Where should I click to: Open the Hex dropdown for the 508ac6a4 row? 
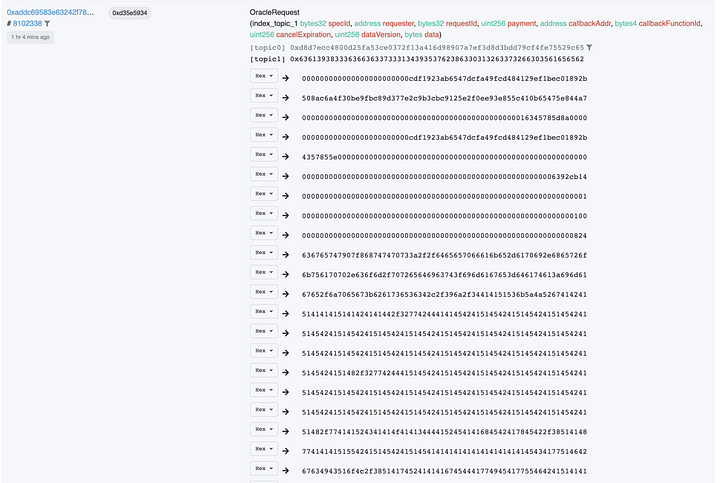(x=263, y=97)
